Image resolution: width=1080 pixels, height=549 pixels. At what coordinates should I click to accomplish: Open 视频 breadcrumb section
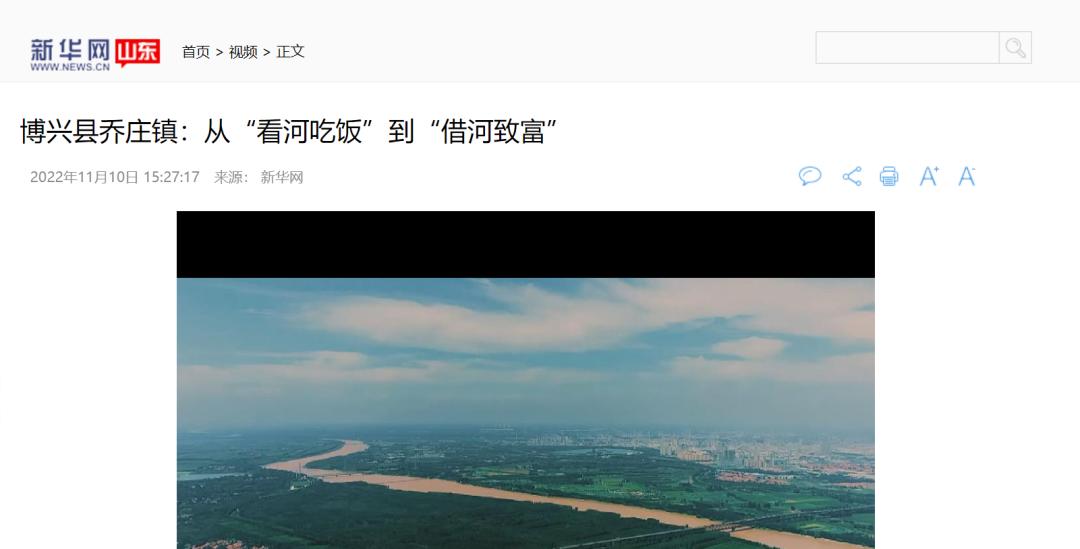pos(243,52)
